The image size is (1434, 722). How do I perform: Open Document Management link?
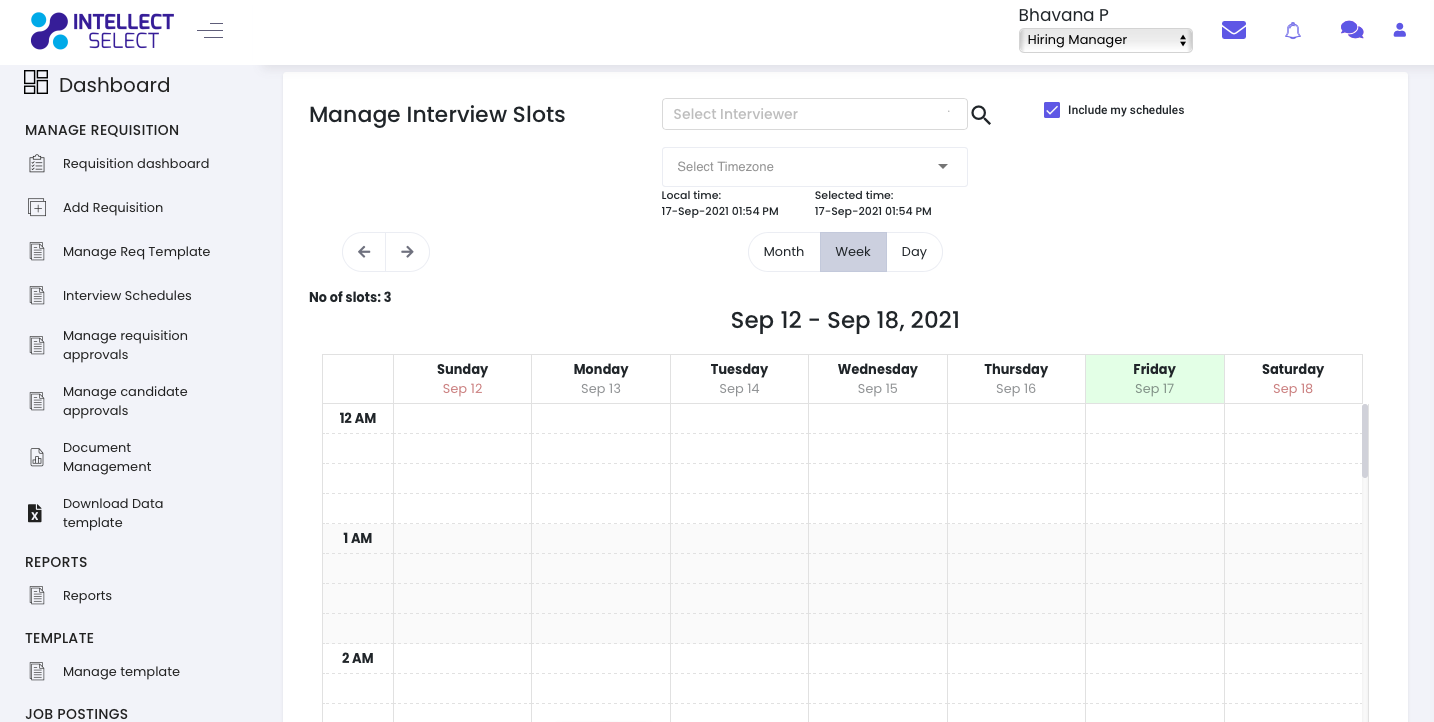pyautogui.click(x=107, y=457)
